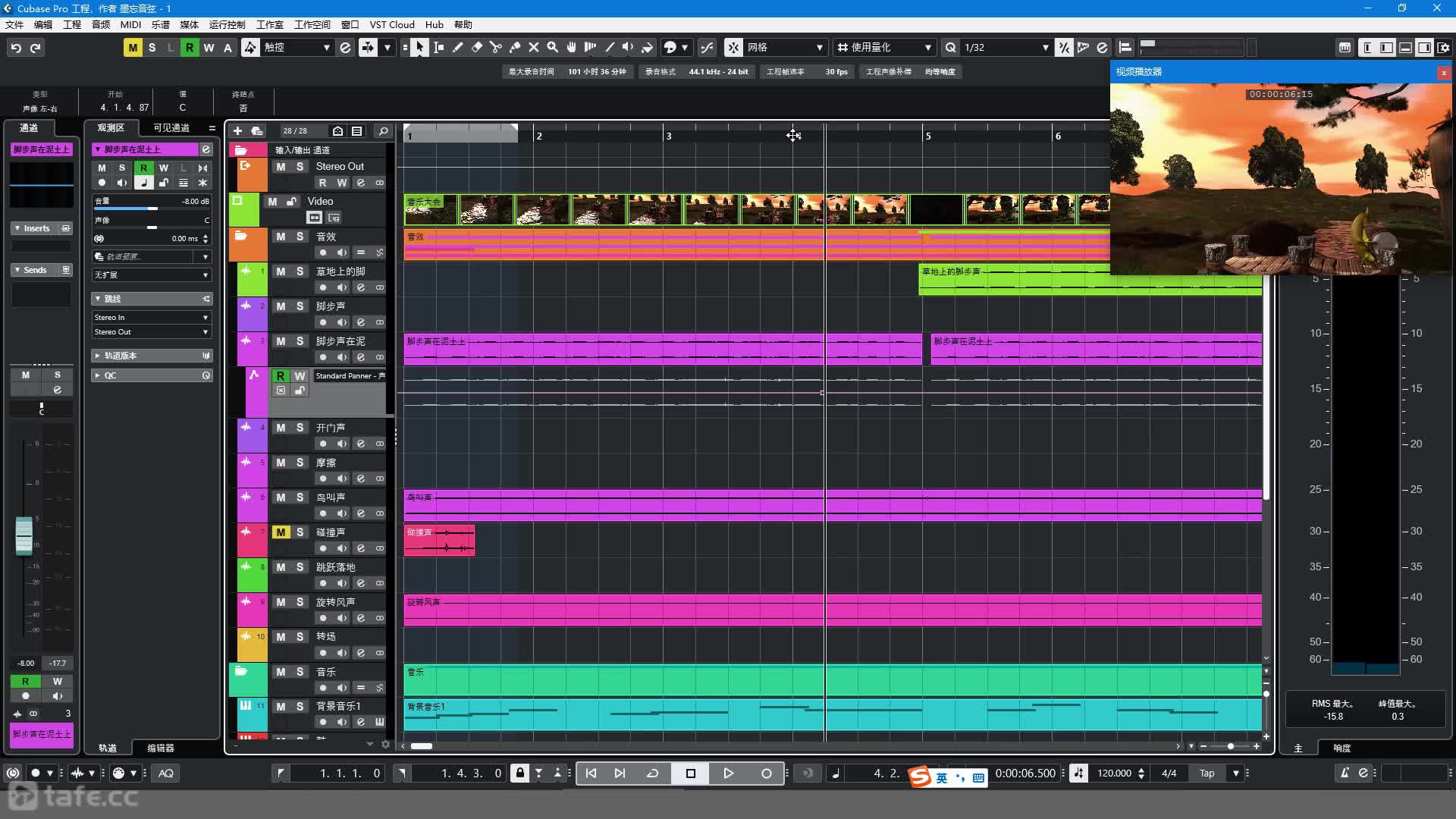Toggle global Write automation W button
The height and width of the screenshot is (819, 1456).
(x=209, y=48)
